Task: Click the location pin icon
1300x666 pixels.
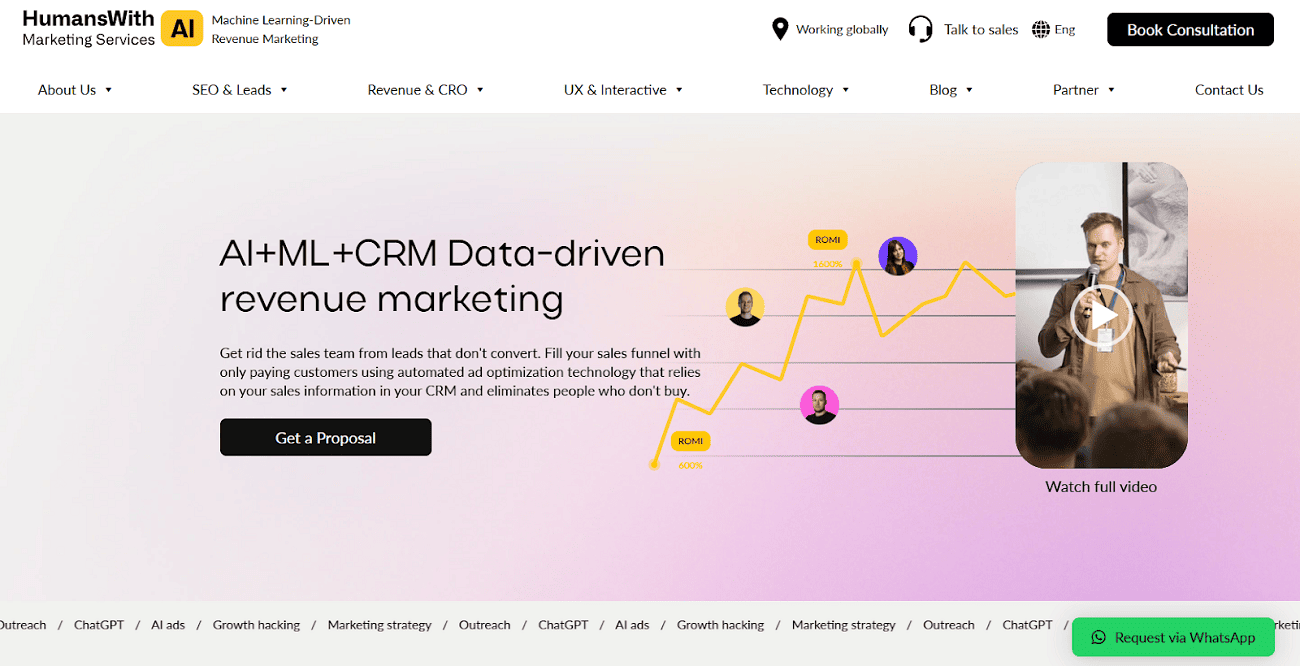Action: [x=780, y=29]
